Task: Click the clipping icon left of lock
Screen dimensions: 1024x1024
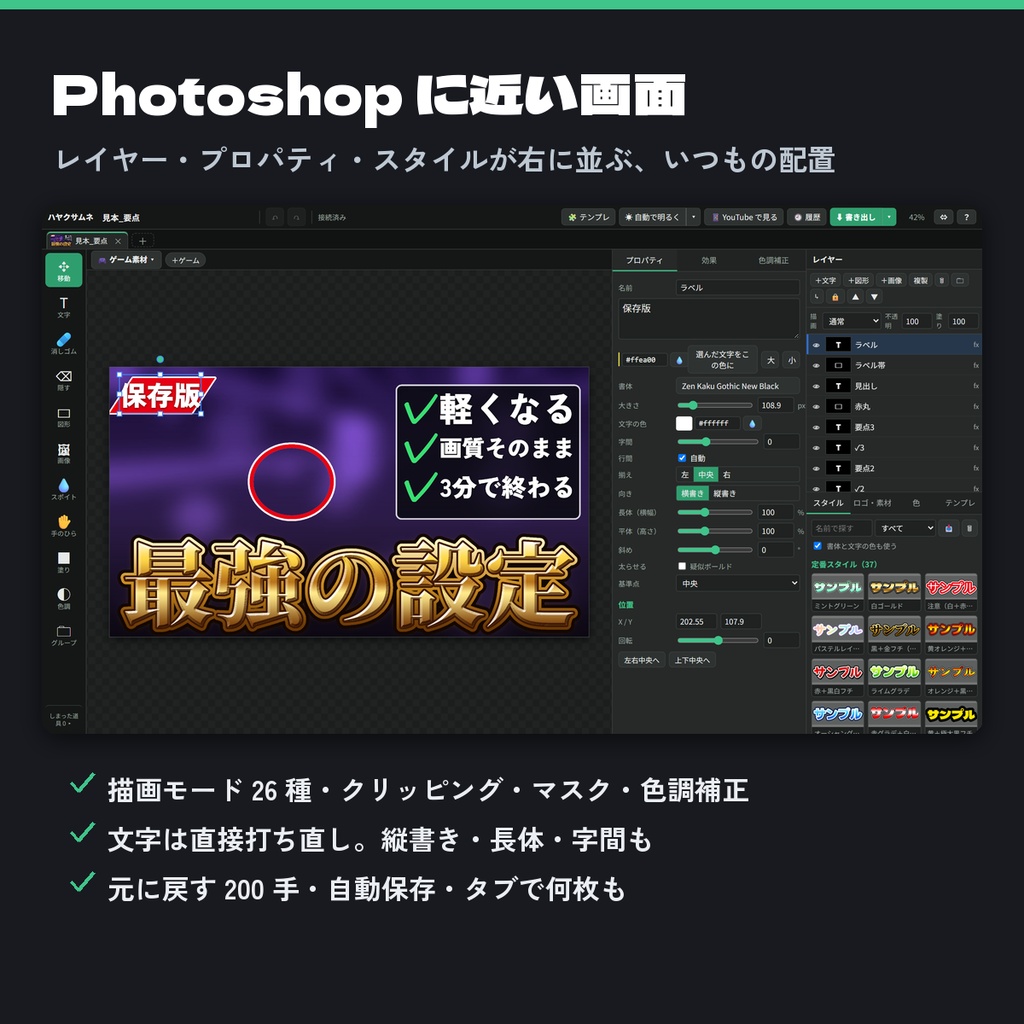Action: (816, 297)
